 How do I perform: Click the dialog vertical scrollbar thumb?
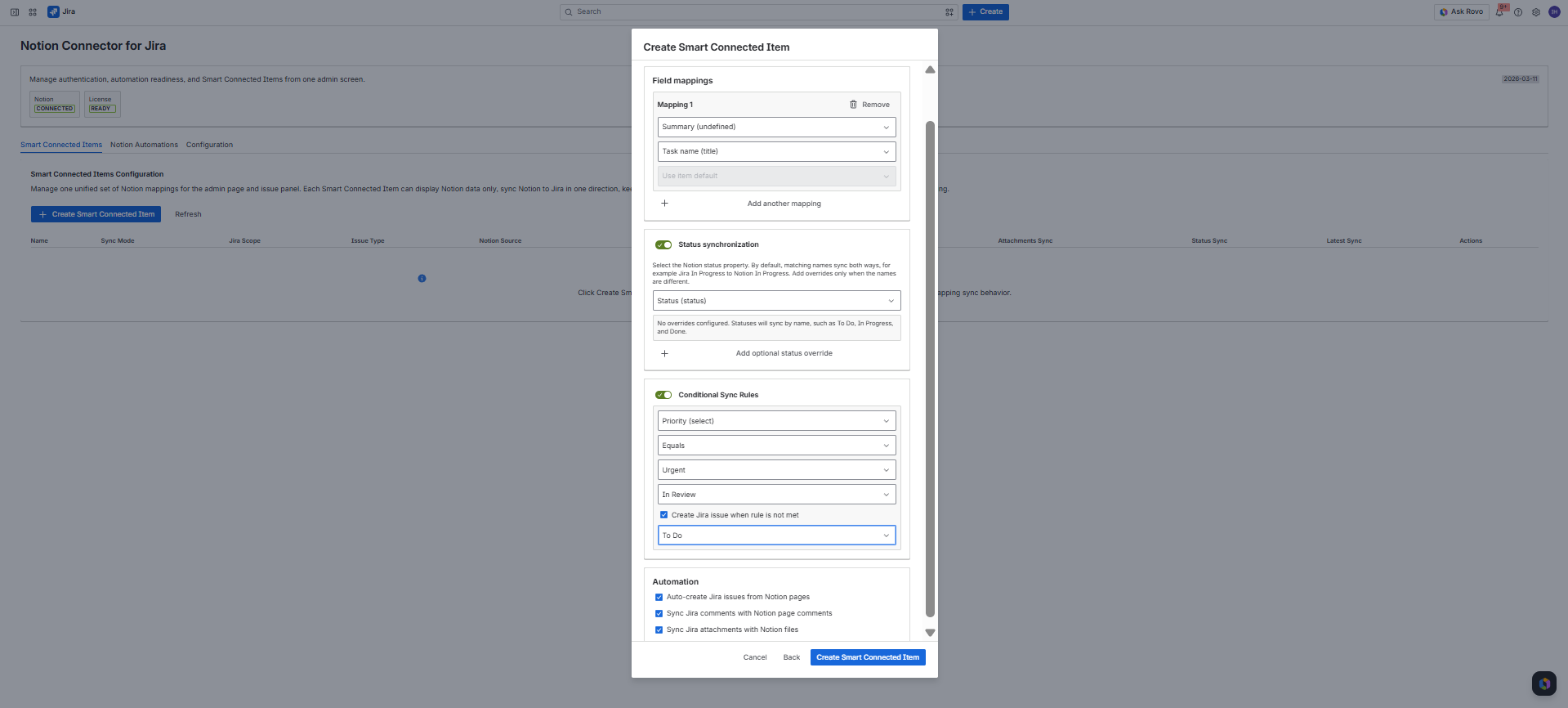pyautogui.click(x=930, y=369)
